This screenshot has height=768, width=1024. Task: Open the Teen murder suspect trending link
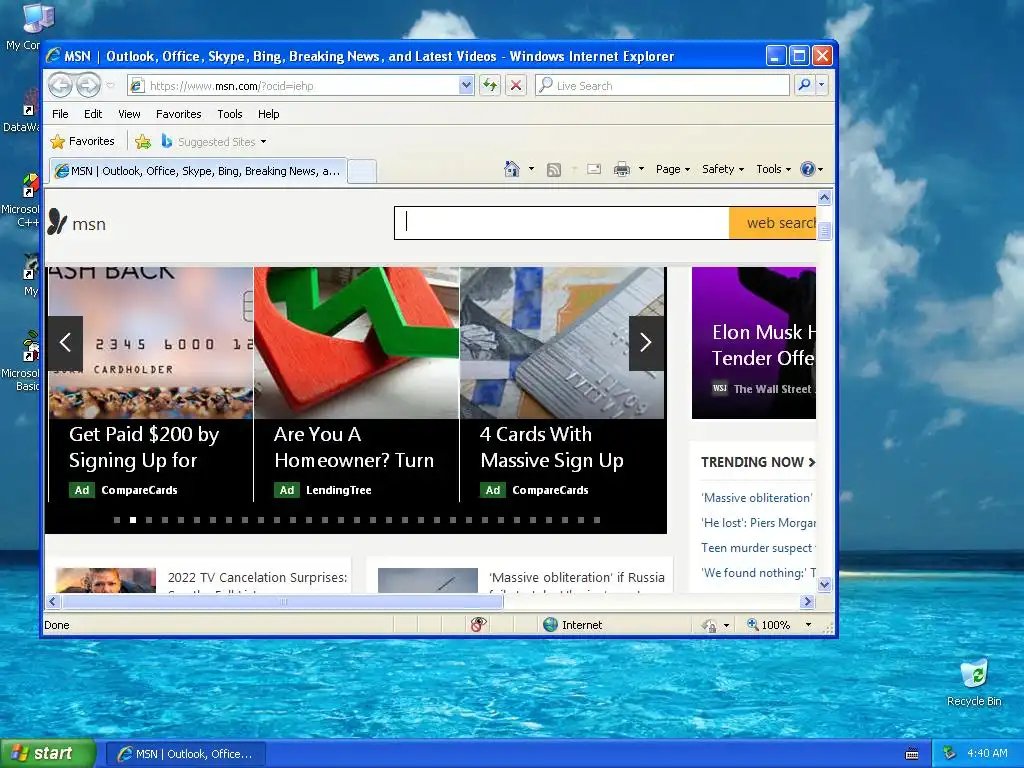[758, 548]
